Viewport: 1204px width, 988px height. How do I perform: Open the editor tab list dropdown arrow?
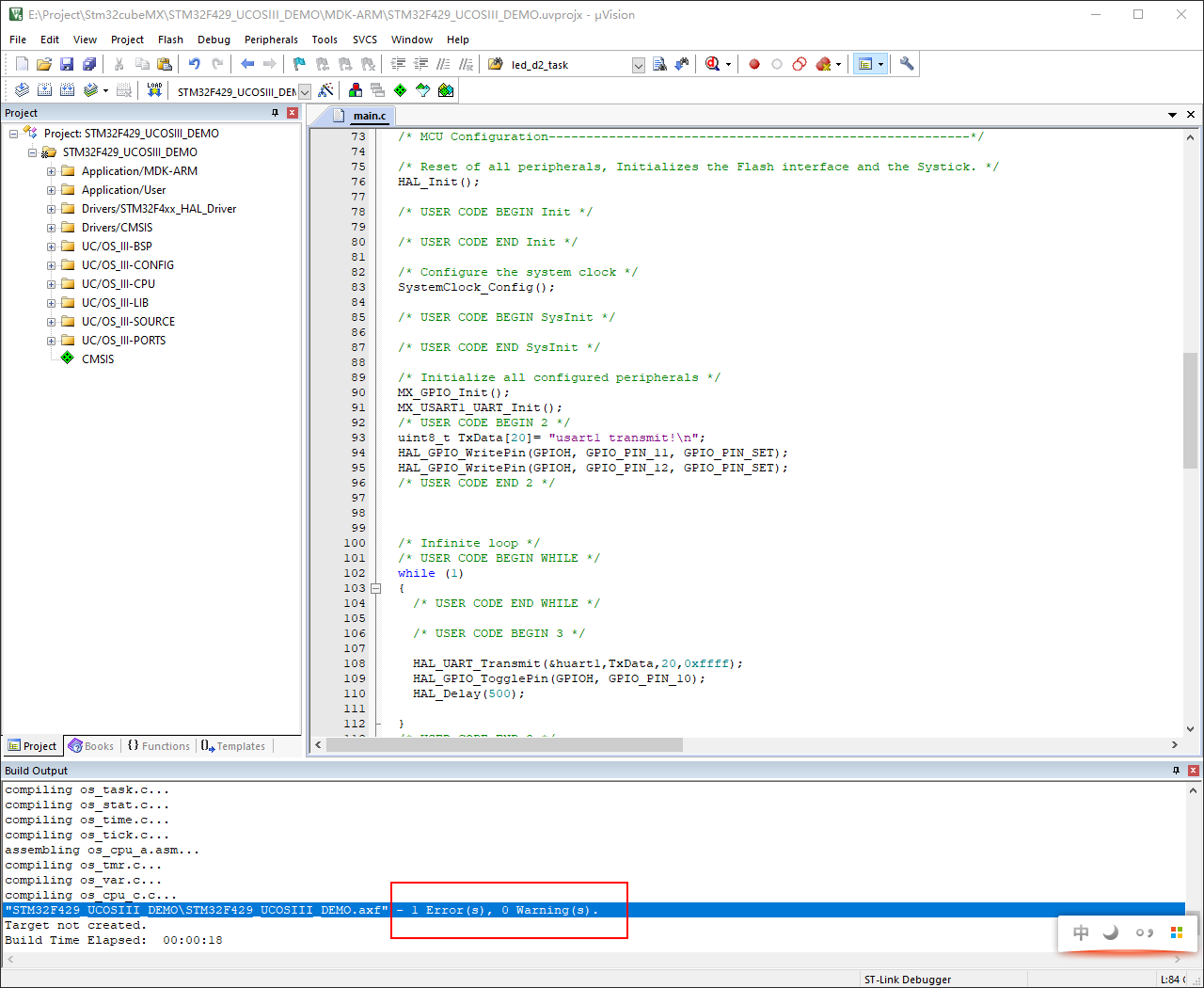coord(1172,115)
